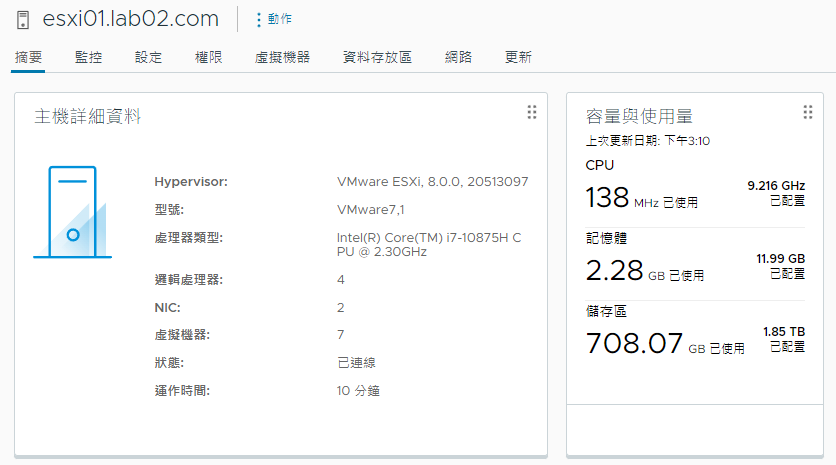This screenshot has height=465, width=836.
Task: Click the 儲存區 section label
Action: pyautogui.click(x=606, y=311)
